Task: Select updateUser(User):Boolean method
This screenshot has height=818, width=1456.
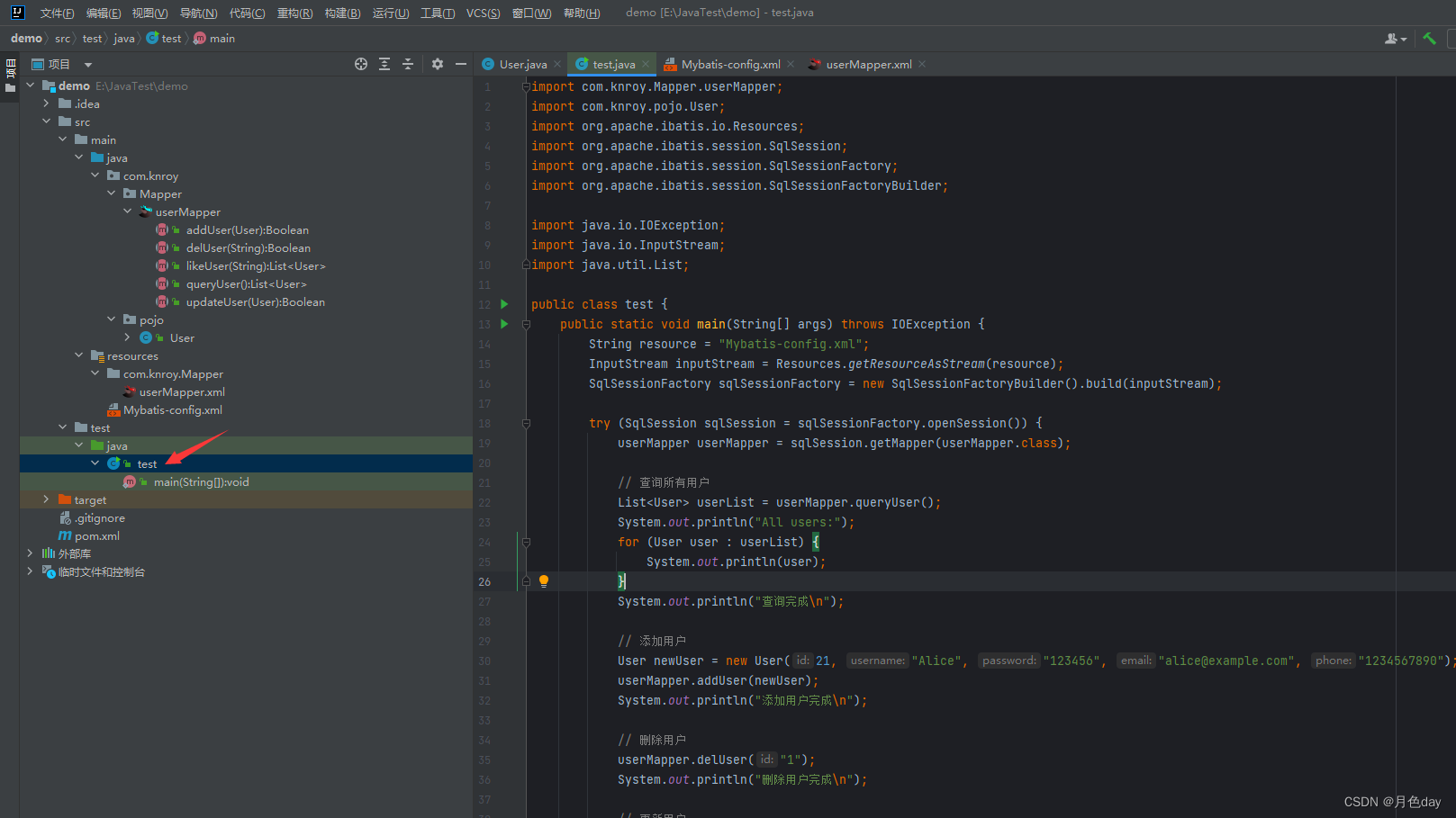Action: [255, 301]
